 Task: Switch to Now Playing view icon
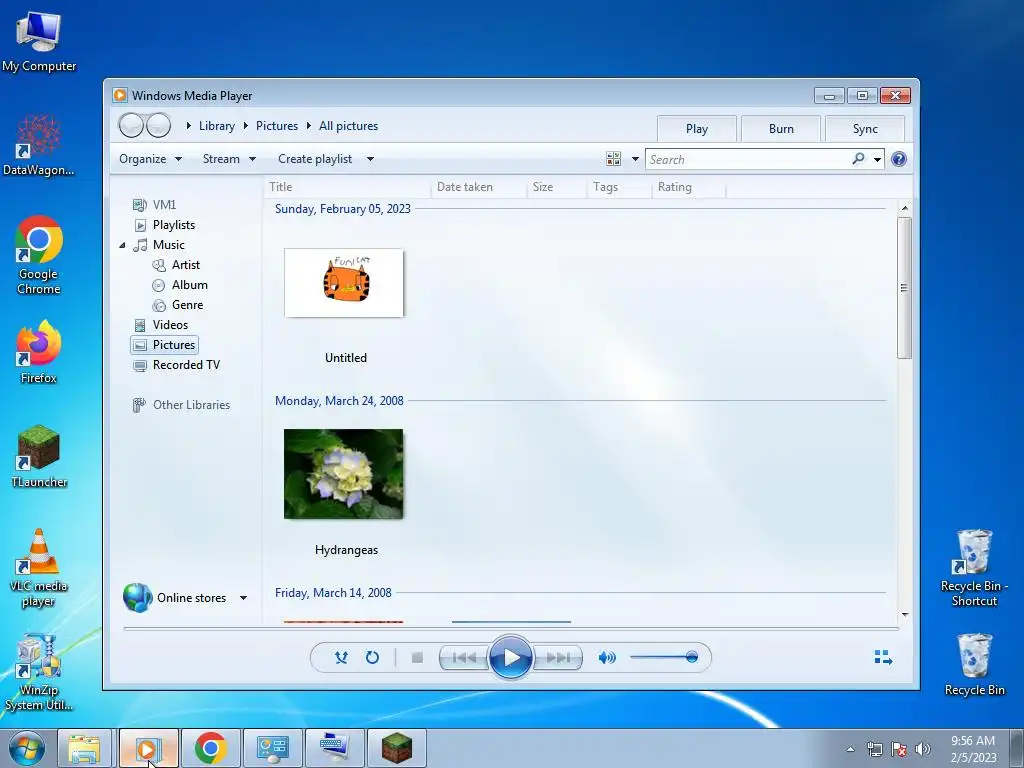click(883, 658)
